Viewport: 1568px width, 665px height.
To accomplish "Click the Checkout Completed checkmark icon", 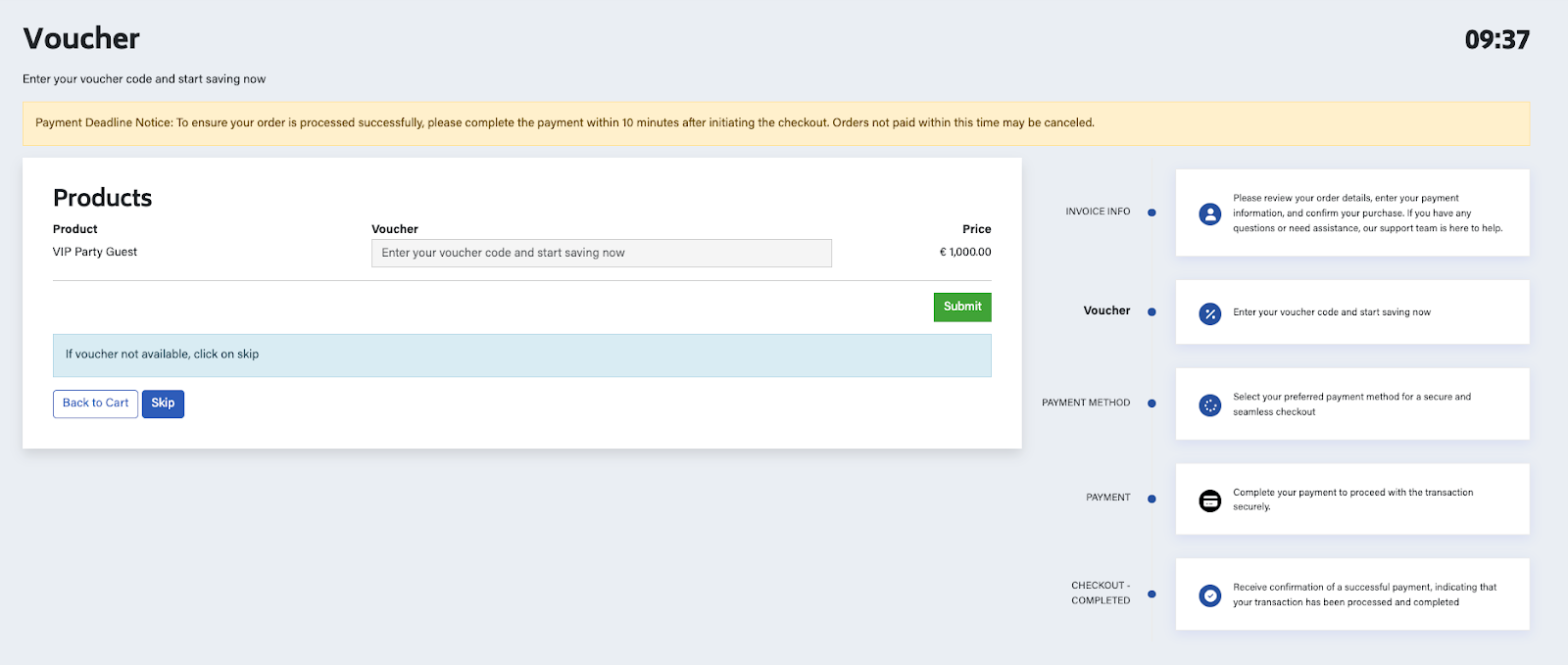I will click(1210, 595).
